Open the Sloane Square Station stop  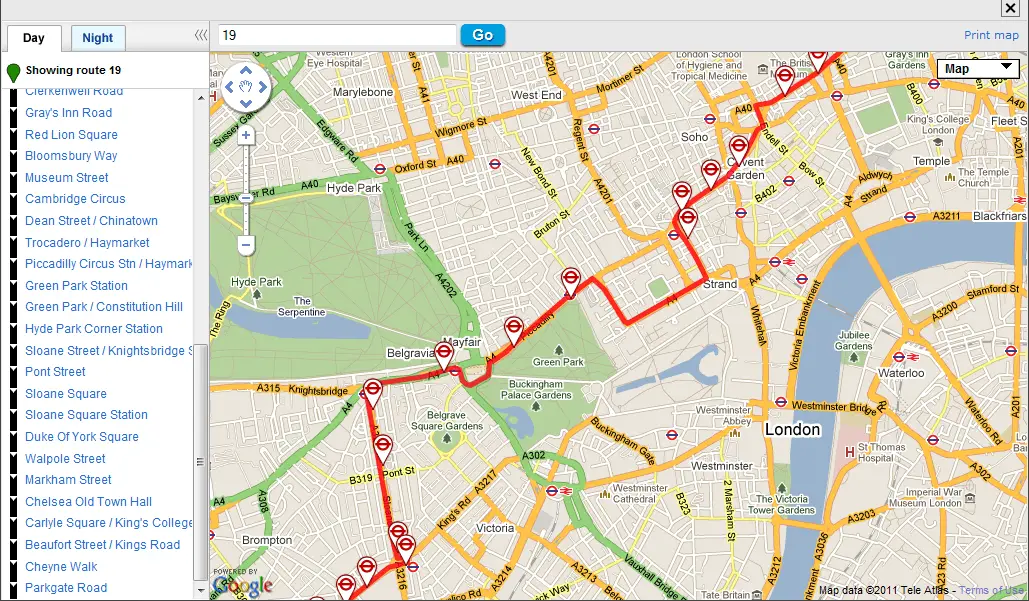(87, 415)
